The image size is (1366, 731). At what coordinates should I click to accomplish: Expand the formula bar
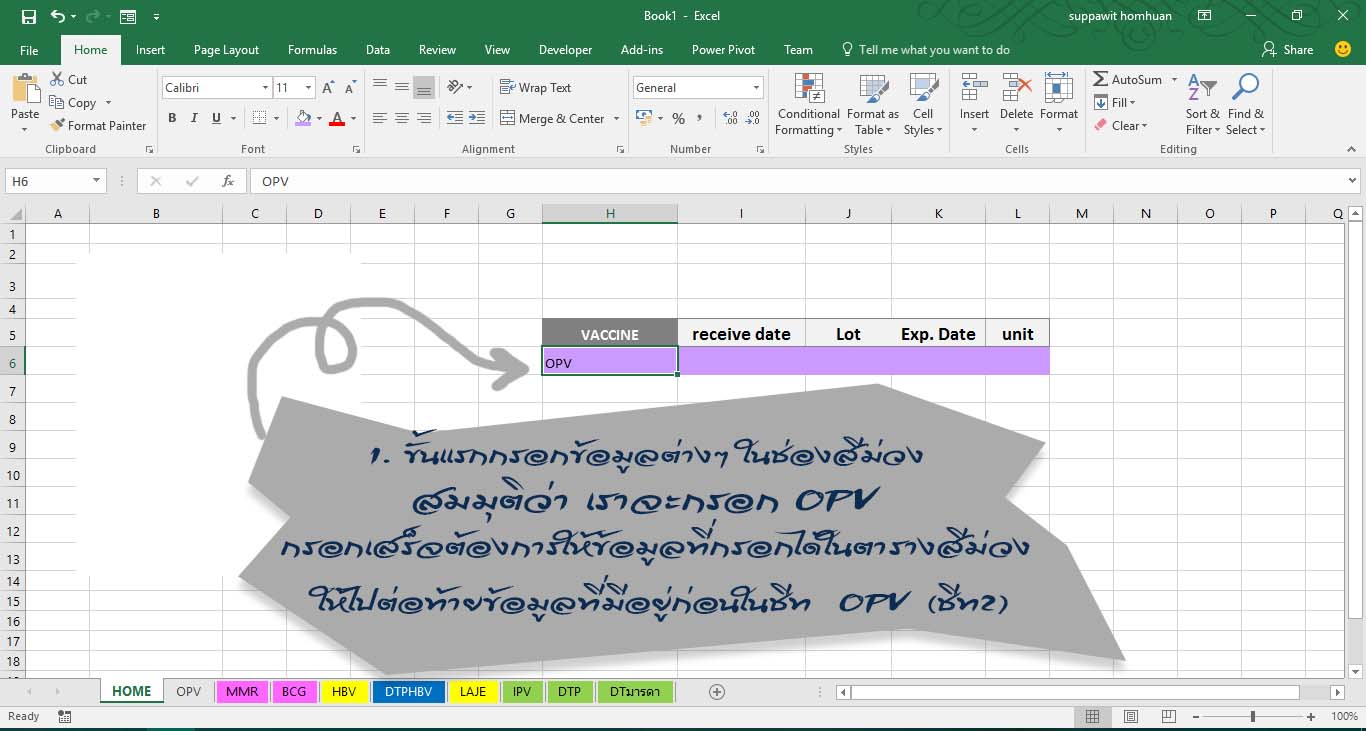(x=1353, y=181)
